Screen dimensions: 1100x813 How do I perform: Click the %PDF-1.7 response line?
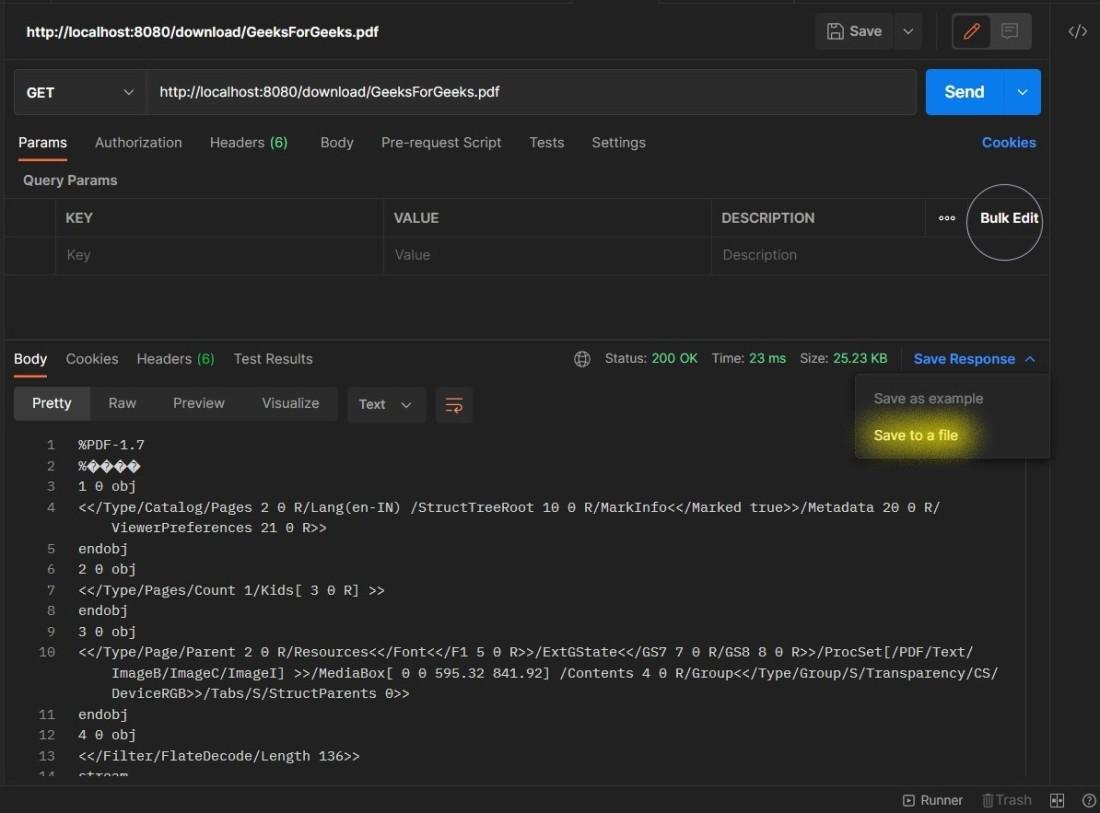pyautogui.click(x=112, y=445)
